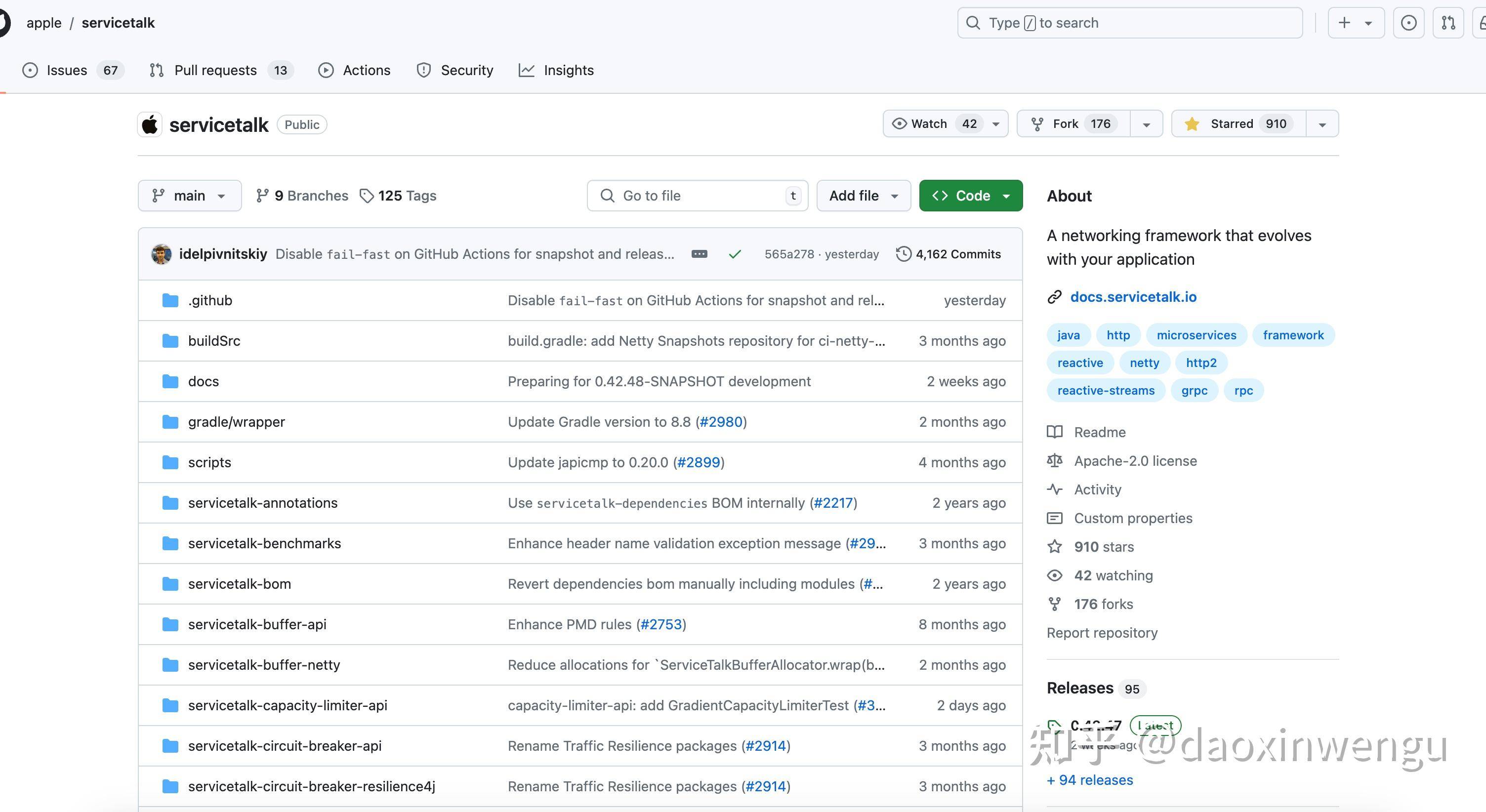1486x812 pixels.
Task: Expand the star lists dropdown
Action: tap(1322, 124)
